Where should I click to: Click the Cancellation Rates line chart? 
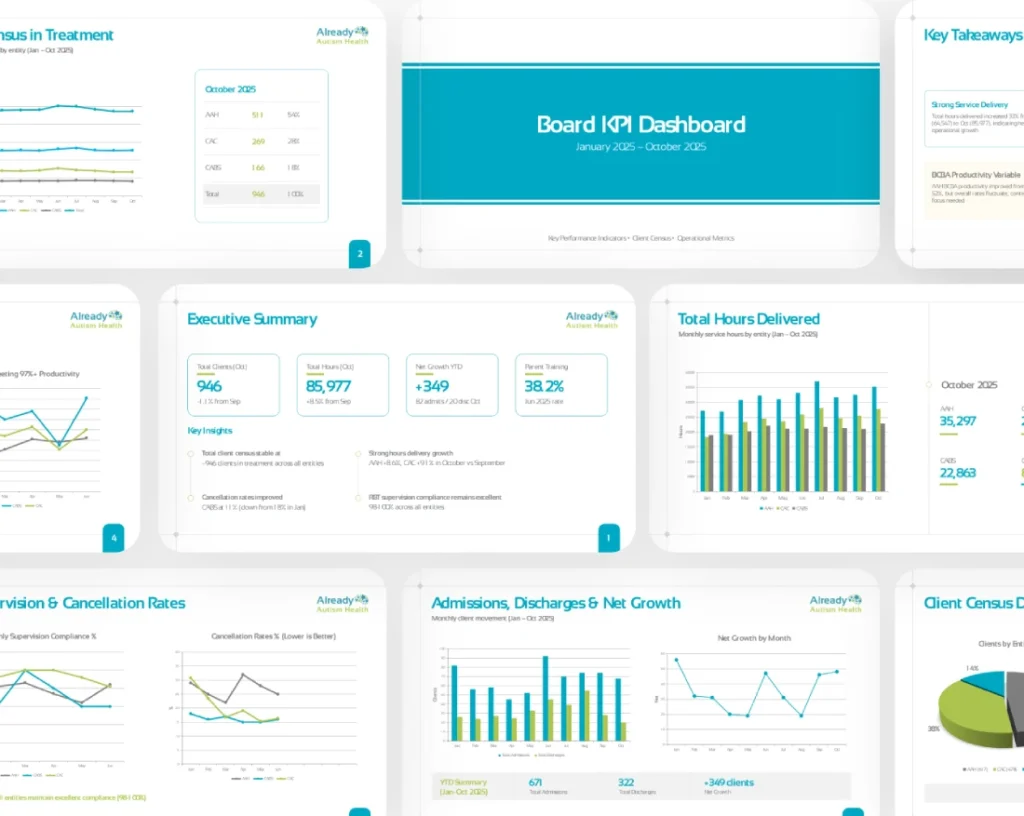click(264, 715)
